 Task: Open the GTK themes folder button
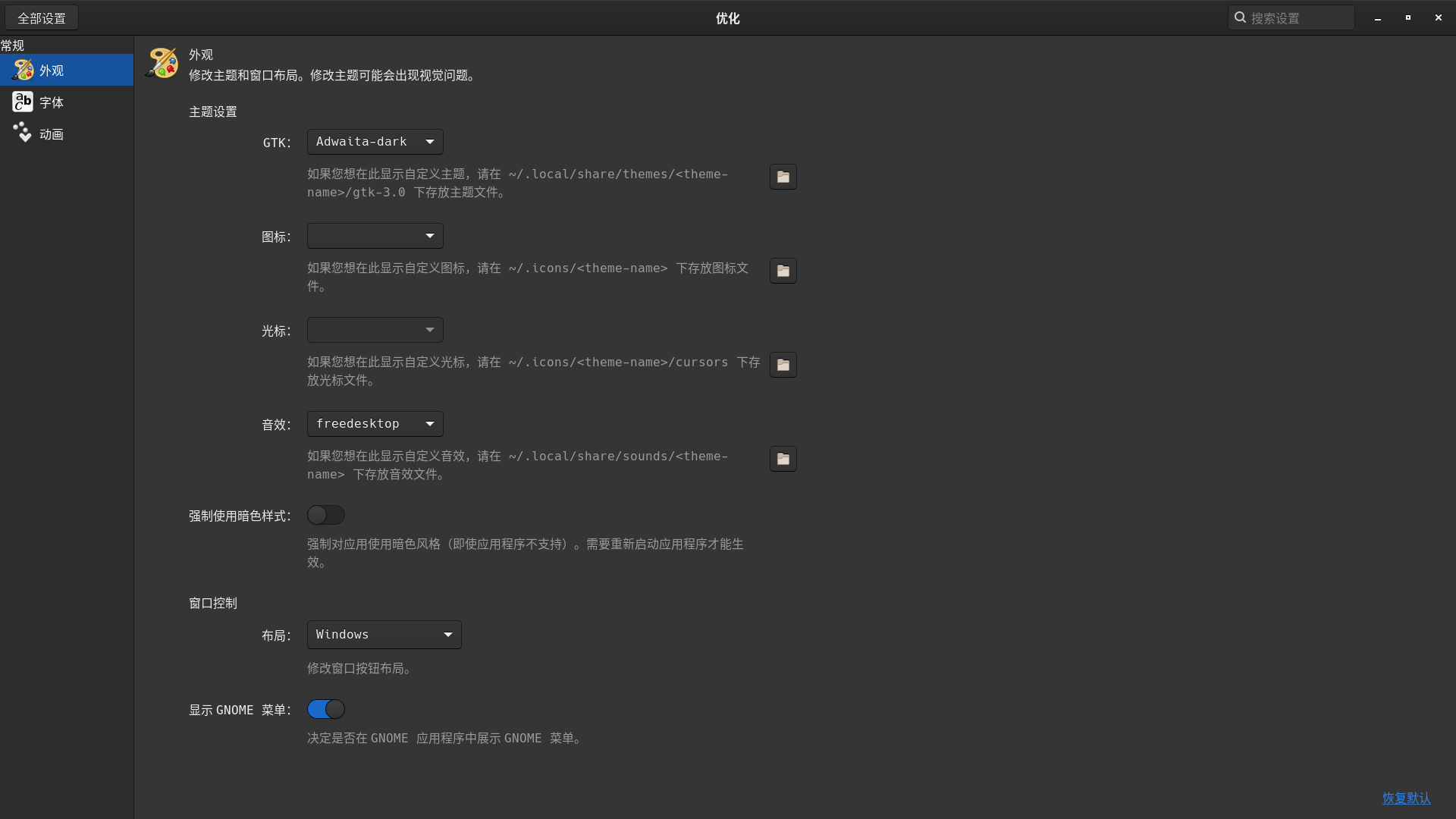click(783, 177)
